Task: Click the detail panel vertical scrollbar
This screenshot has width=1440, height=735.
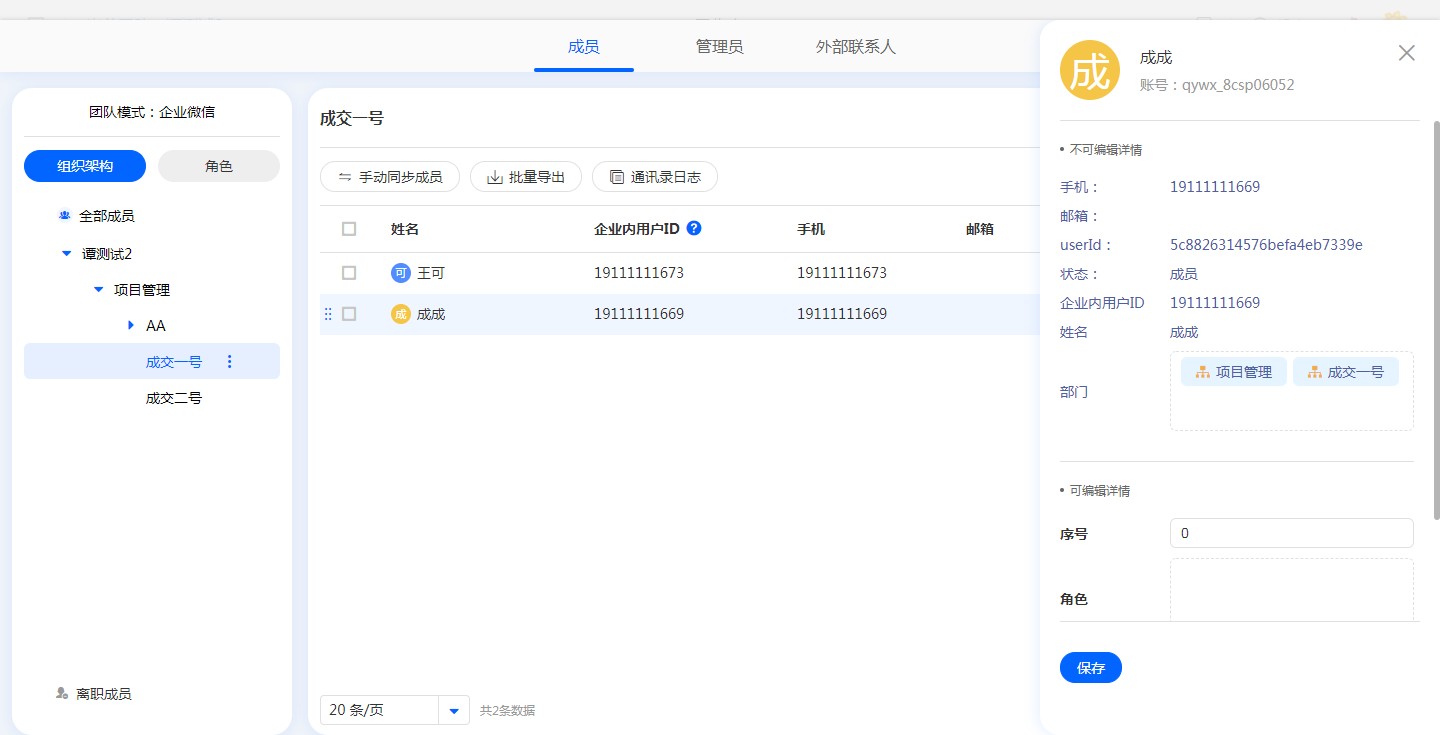Action: point(1436,320)
